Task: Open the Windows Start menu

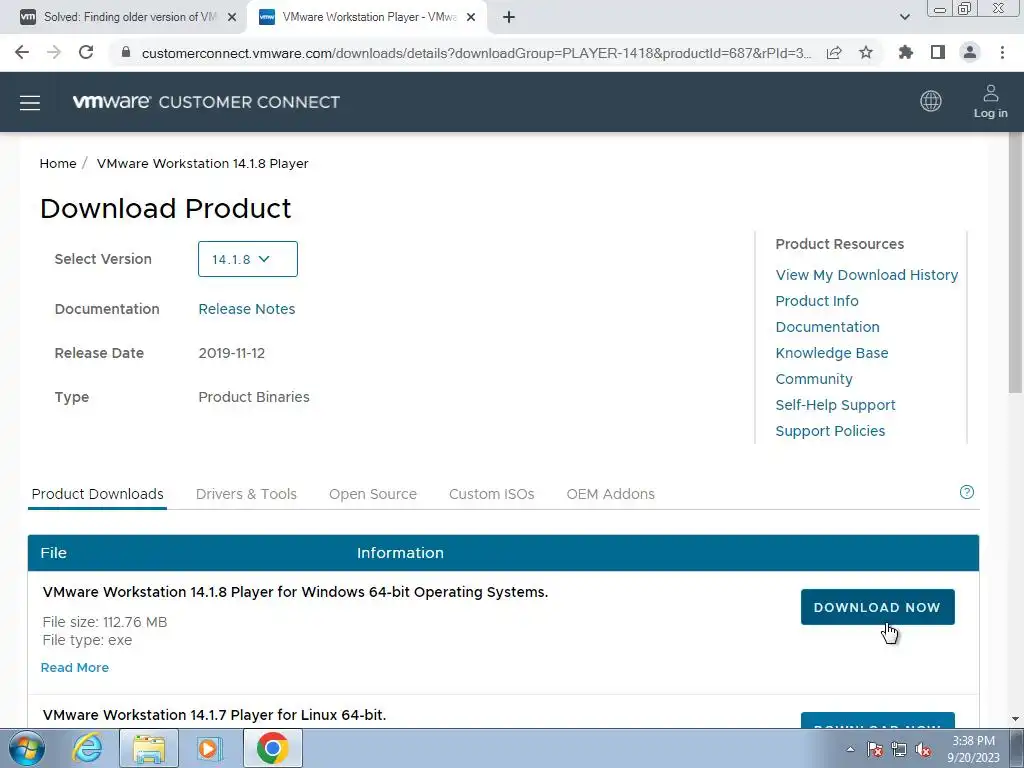Action: pyautogui.click(x=27, y=748)
